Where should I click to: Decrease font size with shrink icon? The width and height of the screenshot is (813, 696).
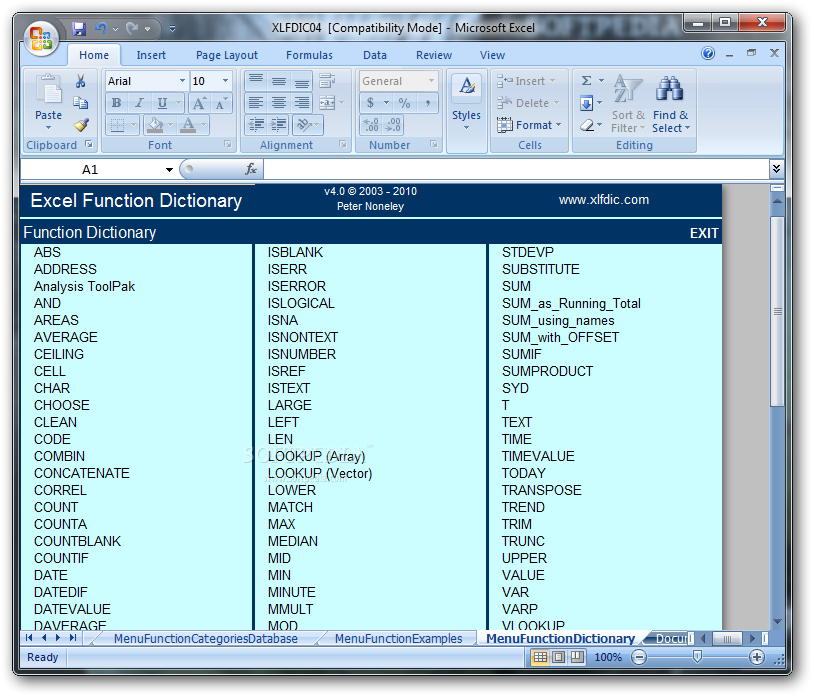pos(221,103)
